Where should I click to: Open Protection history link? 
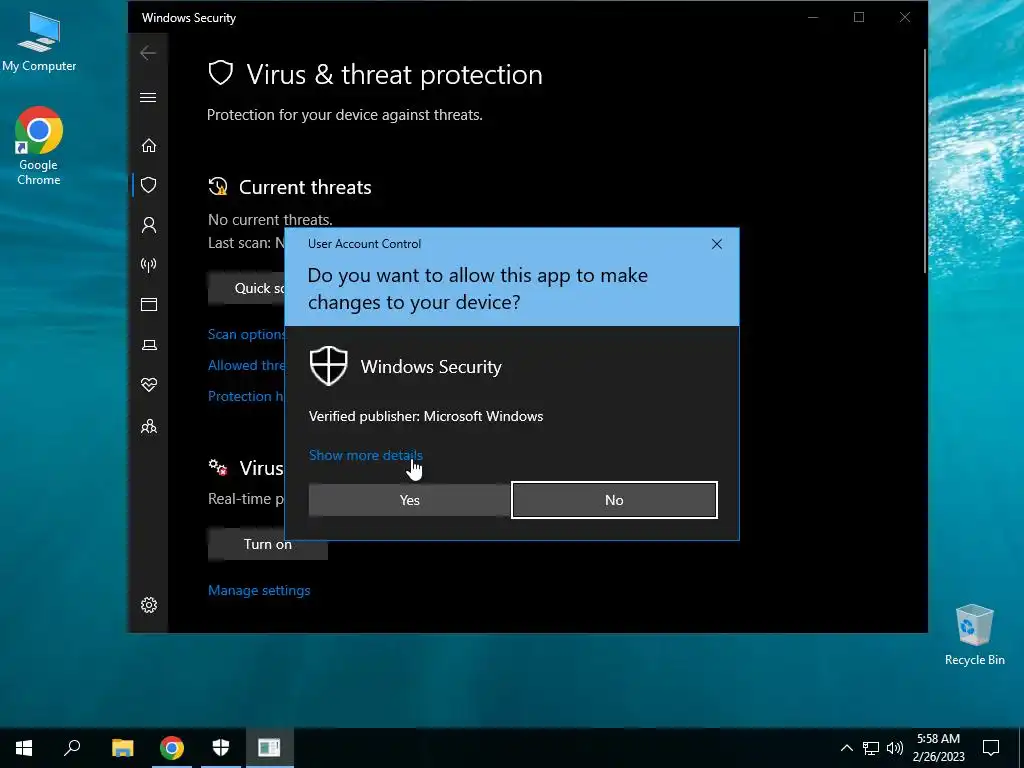[x=246, y=396]
